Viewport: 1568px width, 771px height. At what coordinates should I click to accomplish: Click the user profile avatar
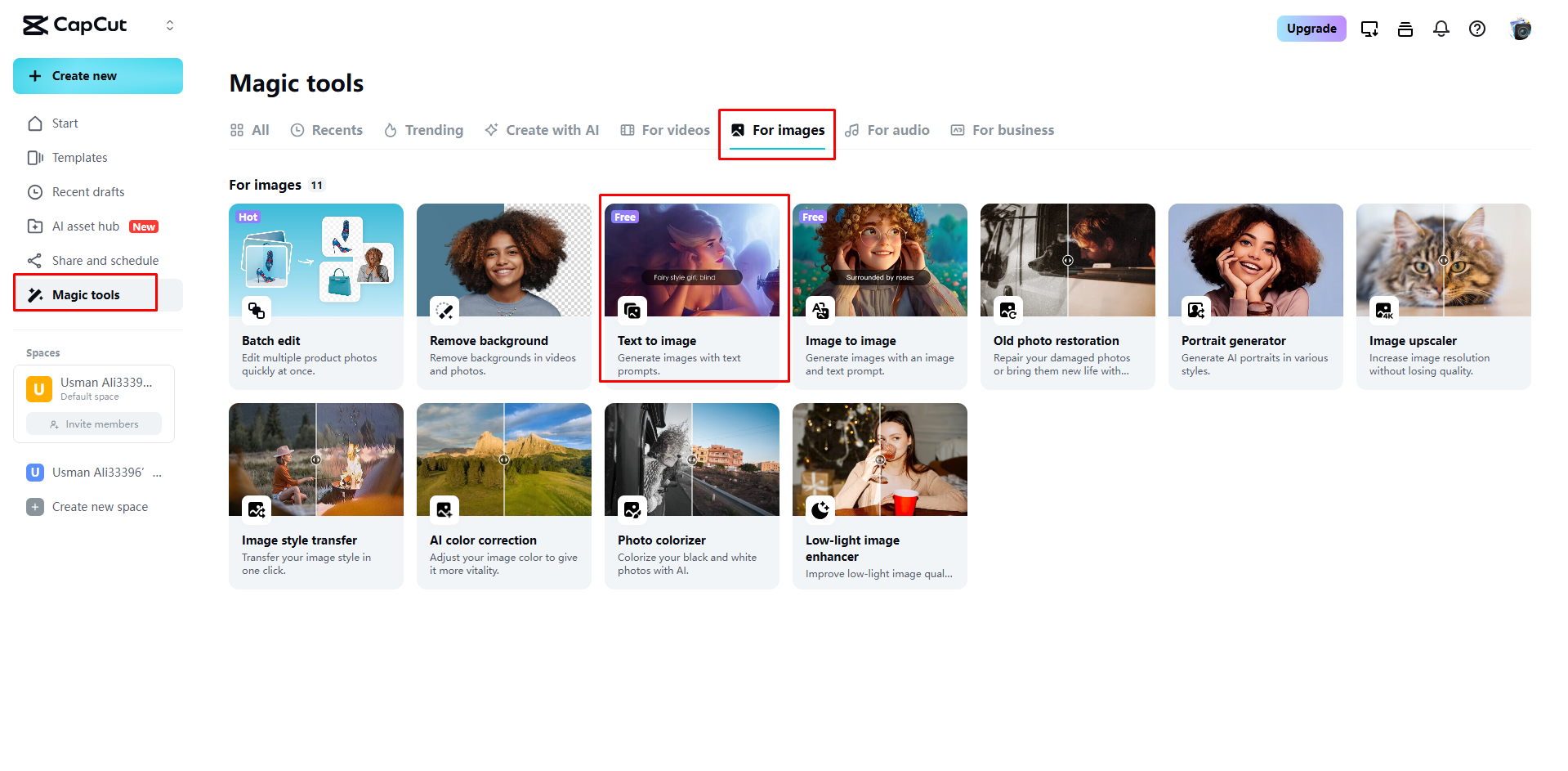click(1520, 29)
